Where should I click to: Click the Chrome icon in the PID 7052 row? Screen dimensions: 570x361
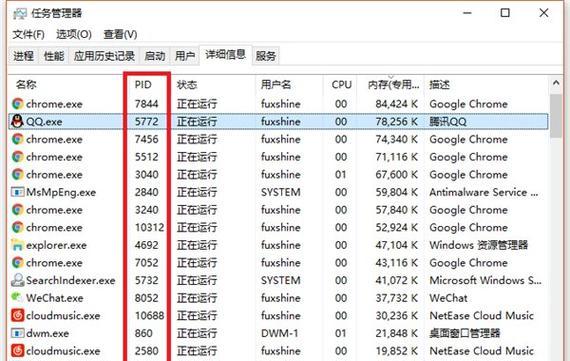tap(17, 262)
